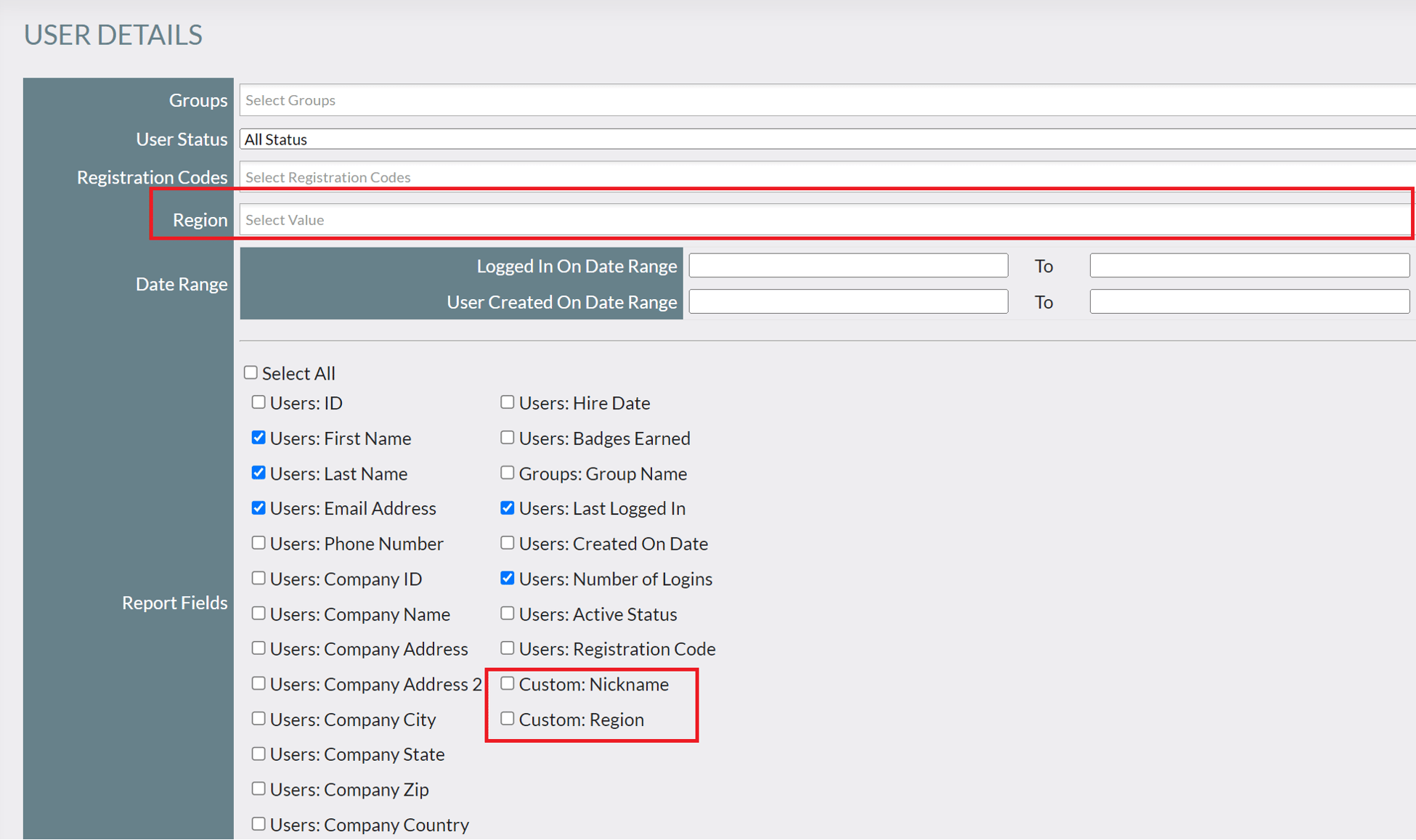The image size is (1416, 840).
Task: Check Users: Hire Date
Action: [507, 401]
